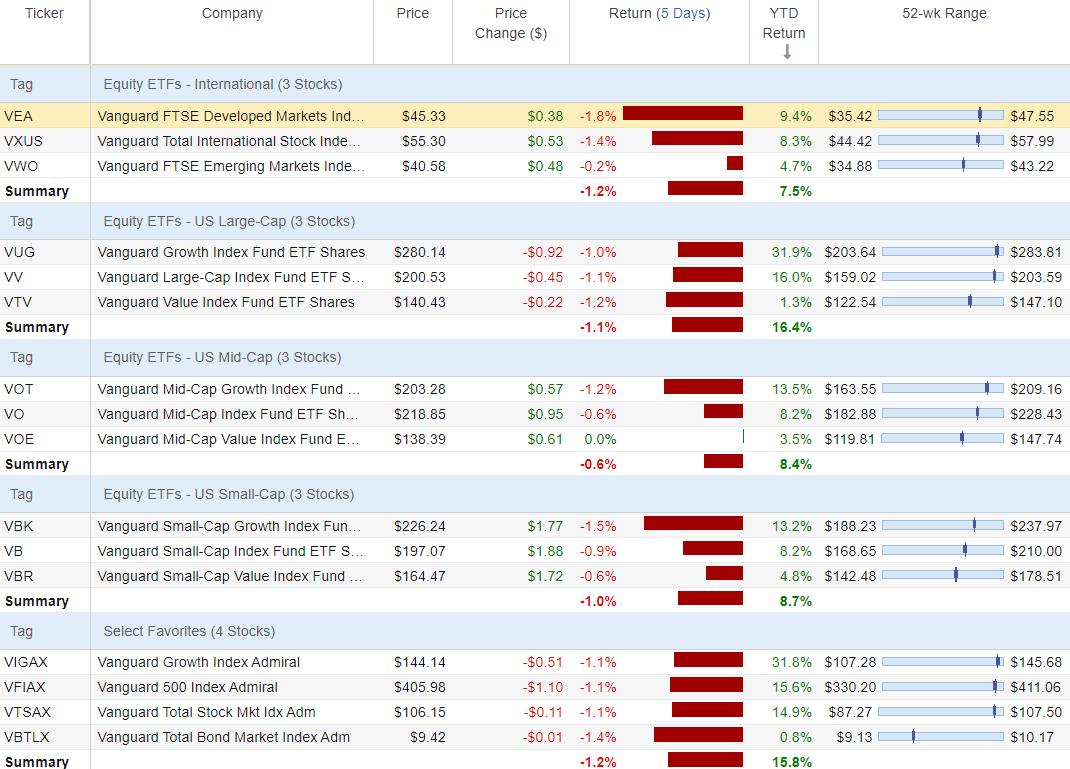This screenshot has height=769, width=1070.
Task: Click the VOT ticker
Action: [18, 389]
